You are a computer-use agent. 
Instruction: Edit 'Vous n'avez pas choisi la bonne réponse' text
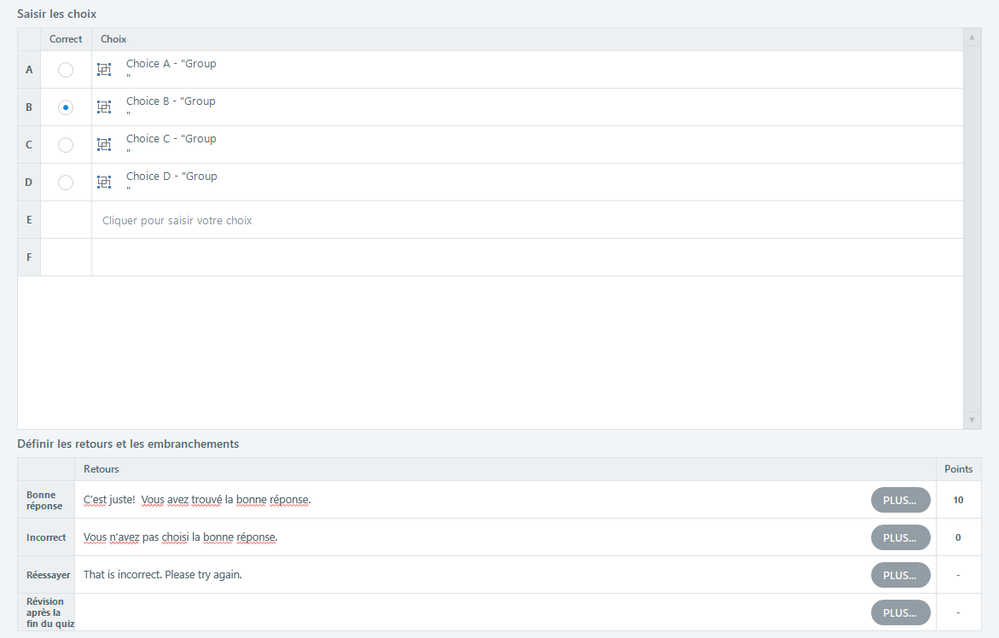(x=180, y=537)
